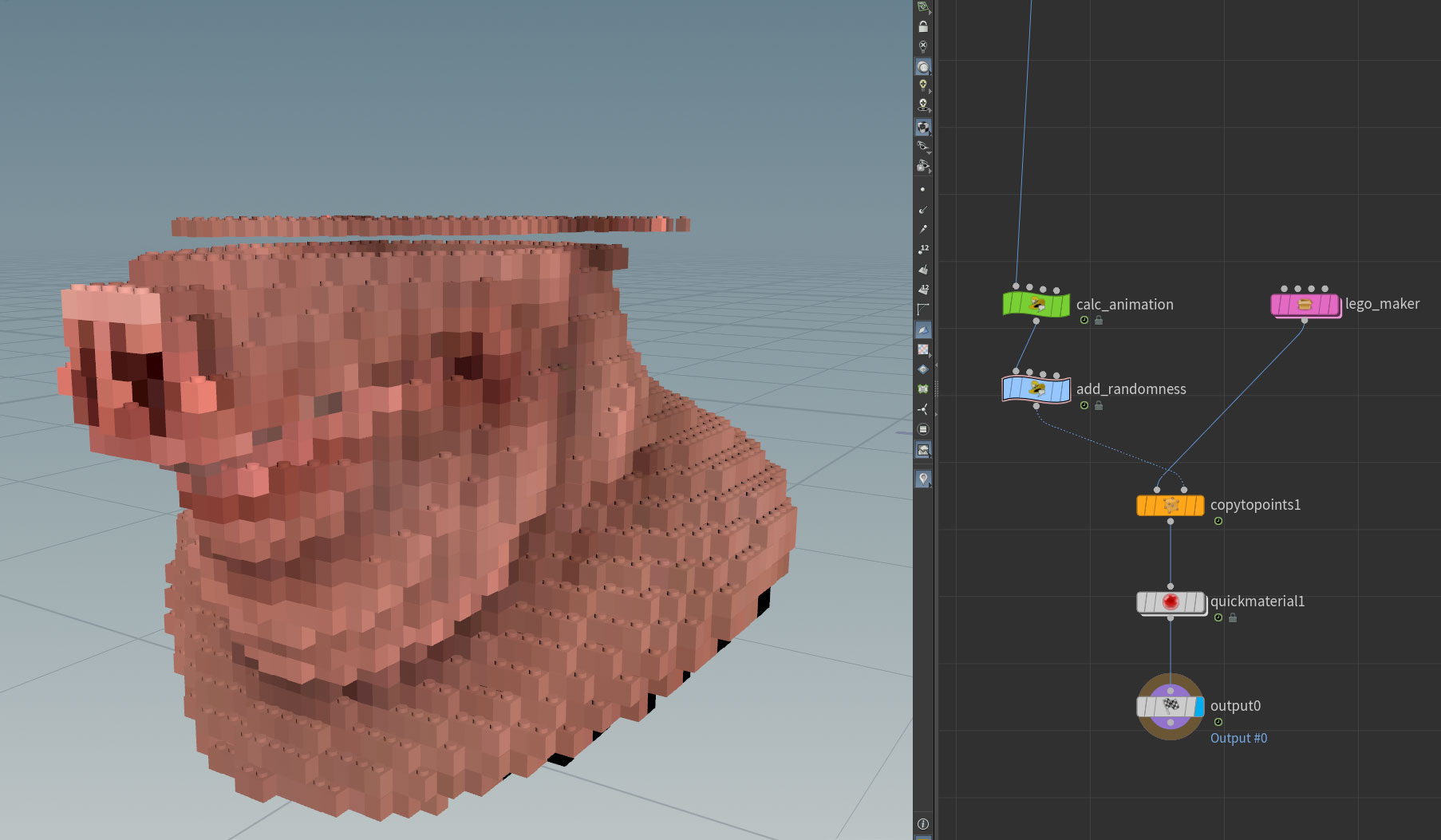The width and height of the screenshot is (1441, 840).
Task: Click time-dependent clock badge under copytopoints1
Action: pos(1218,521)
